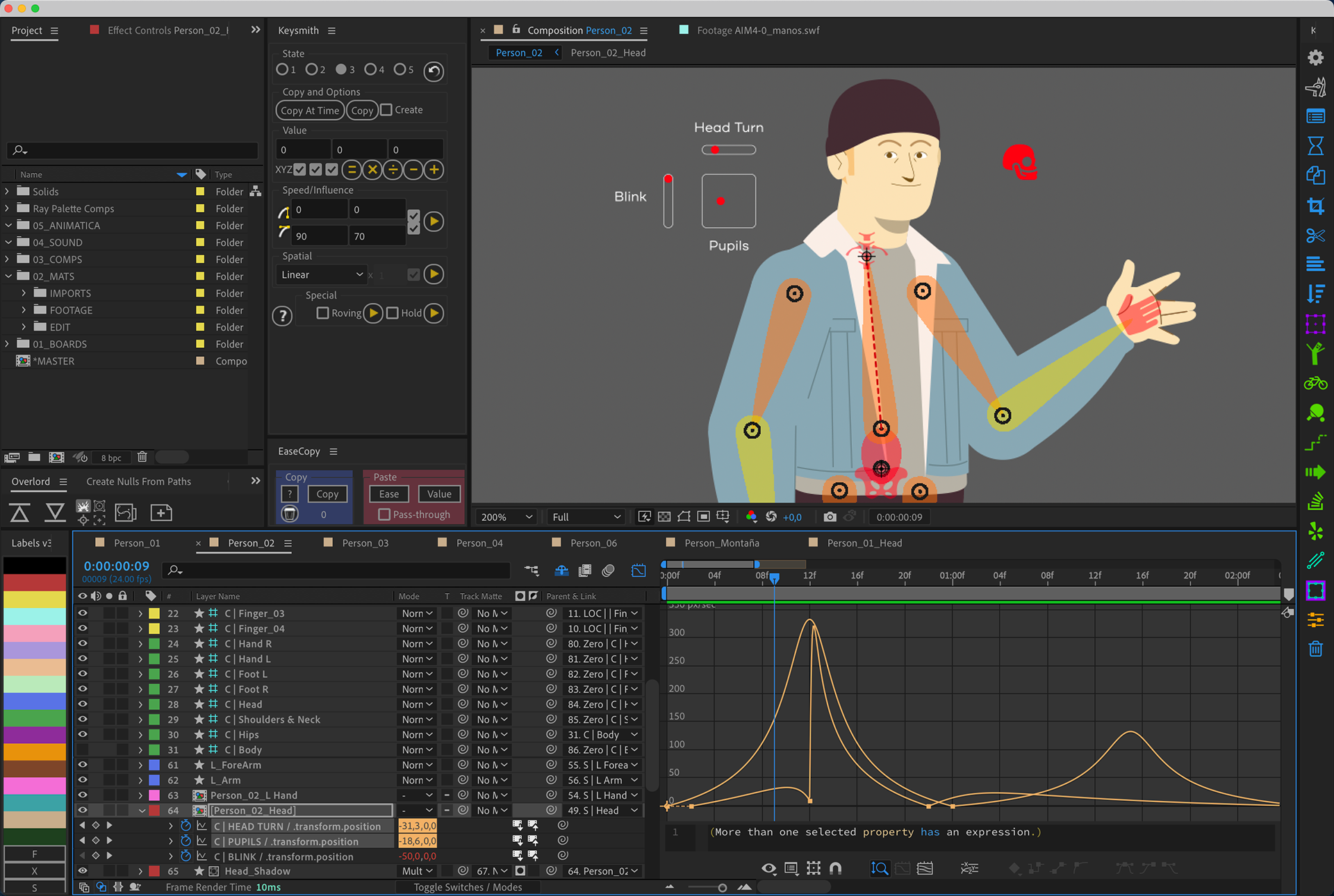The image size is (1334, 896).
Task: Click the trash icon in right sidebar
Action: (1315, 649)
